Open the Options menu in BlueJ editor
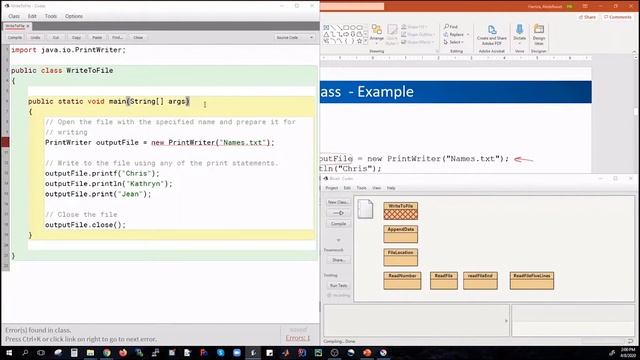Screen dimensions: 640x360 [74, 16]
